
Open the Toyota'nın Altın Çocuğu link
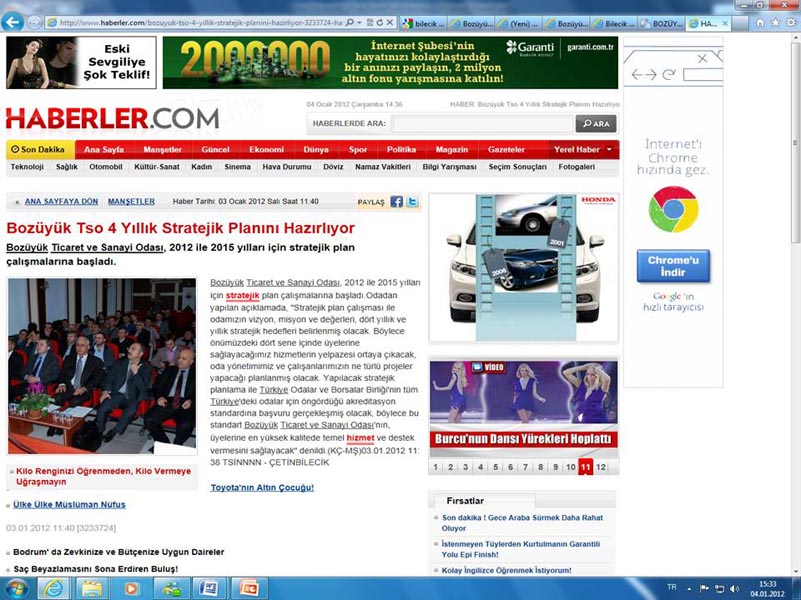(x=262, y=488)
